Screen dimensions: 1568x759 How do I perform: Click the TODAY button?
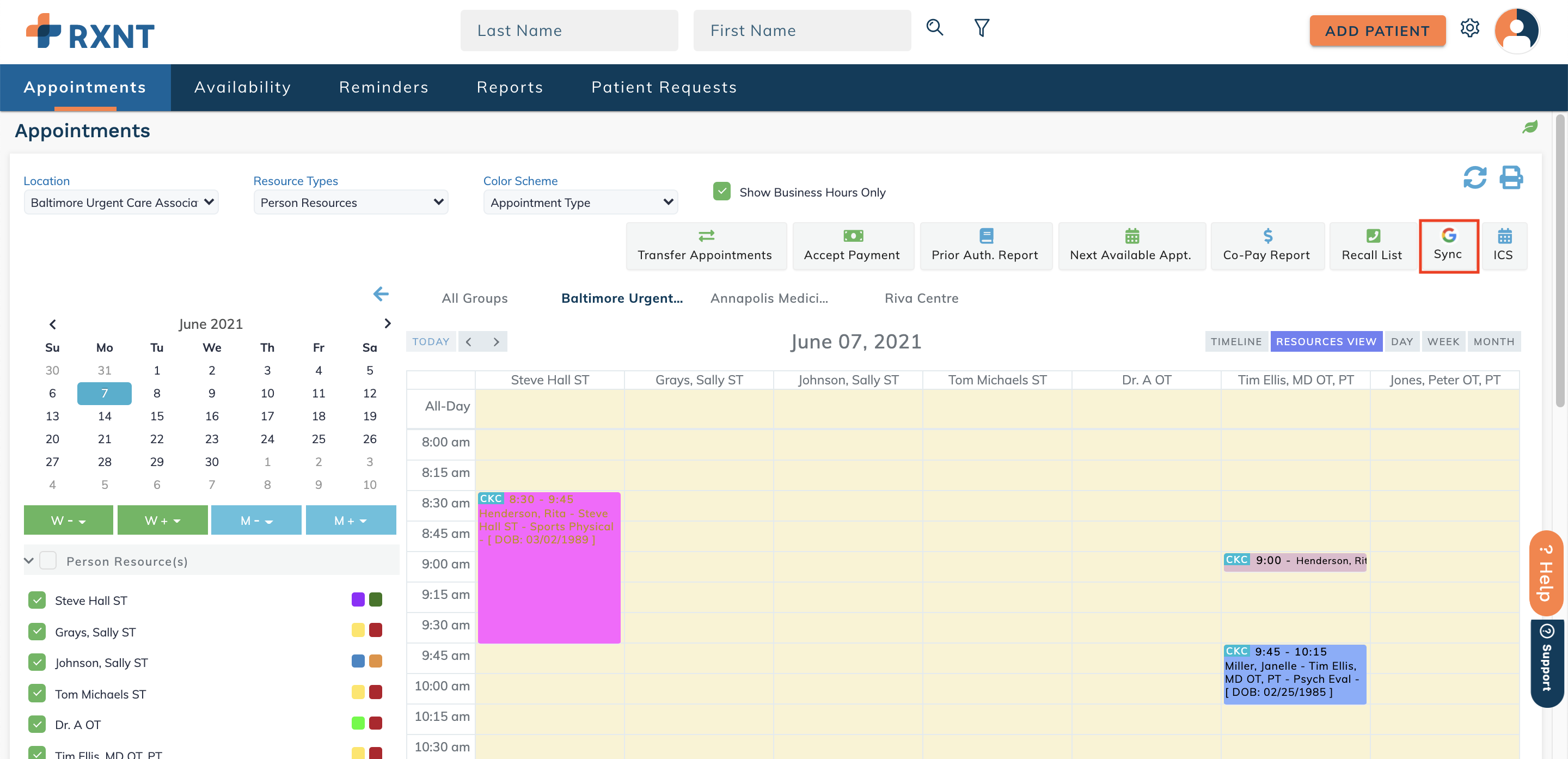click(x=430, y=341)
